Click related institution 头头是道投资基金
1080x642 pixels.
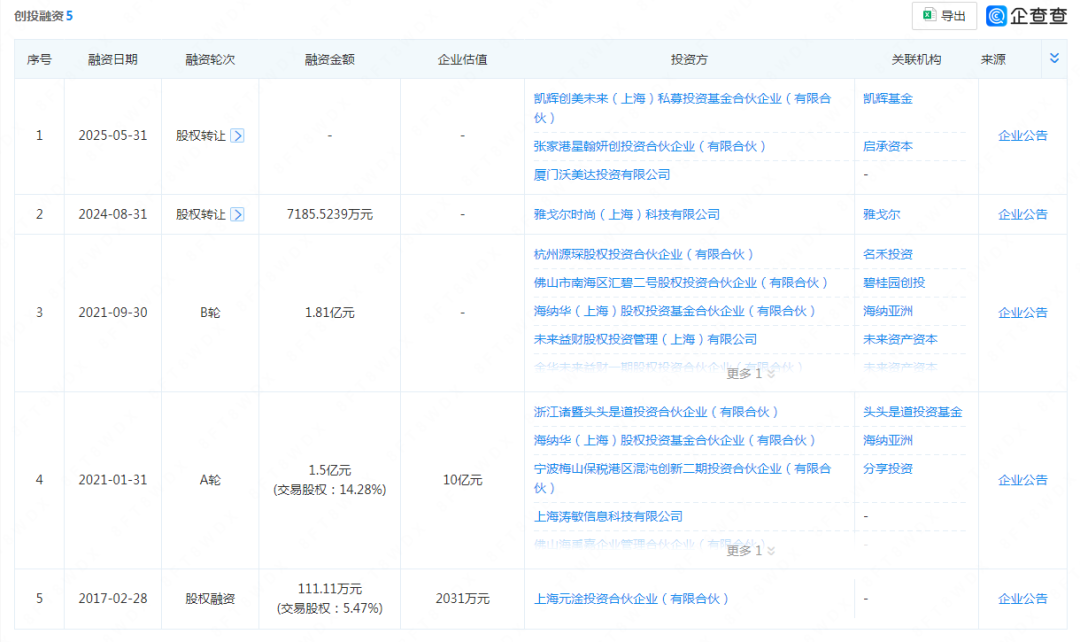pyautogui.click(x=912, y=412)
